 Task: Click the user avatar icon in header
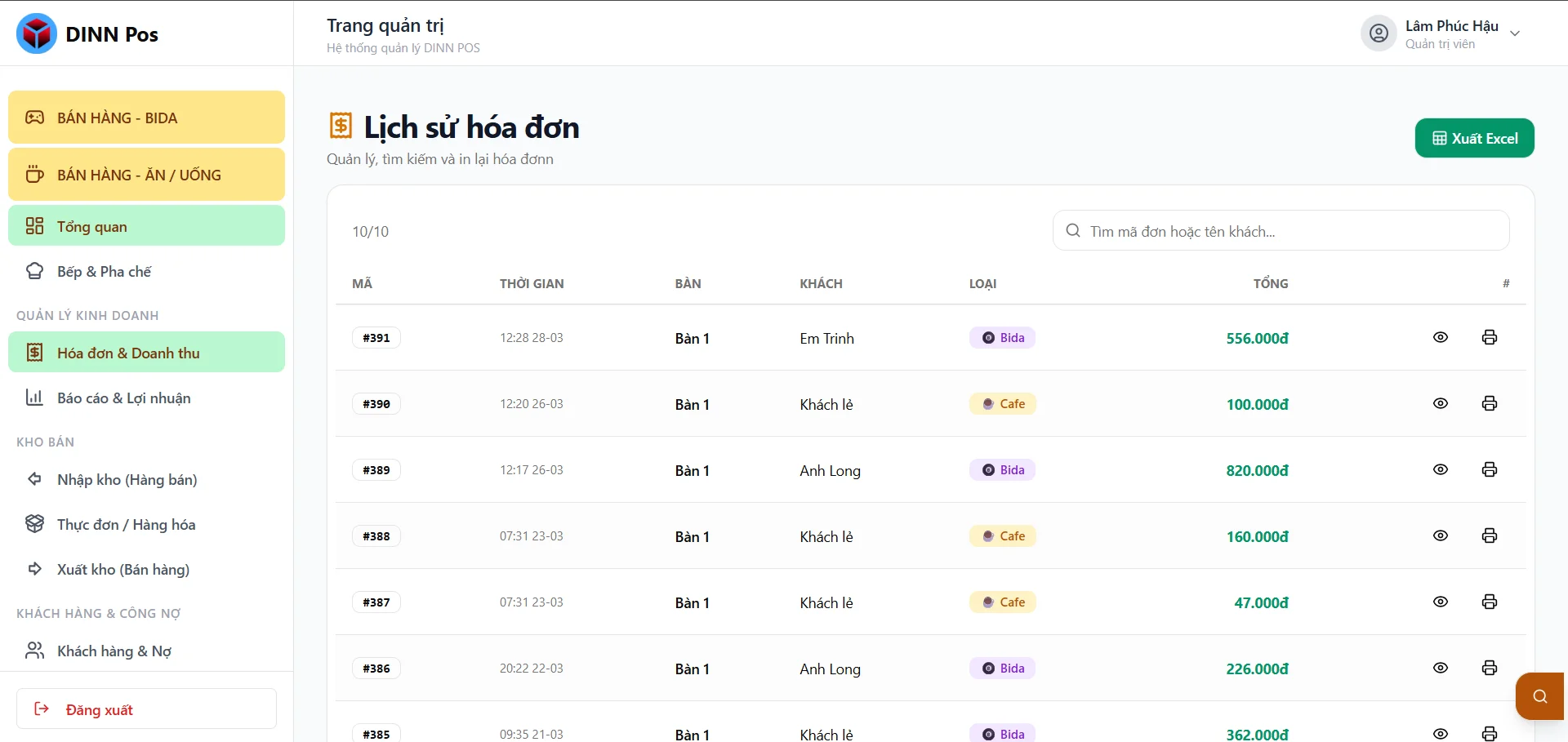(x=1379, y=33)
